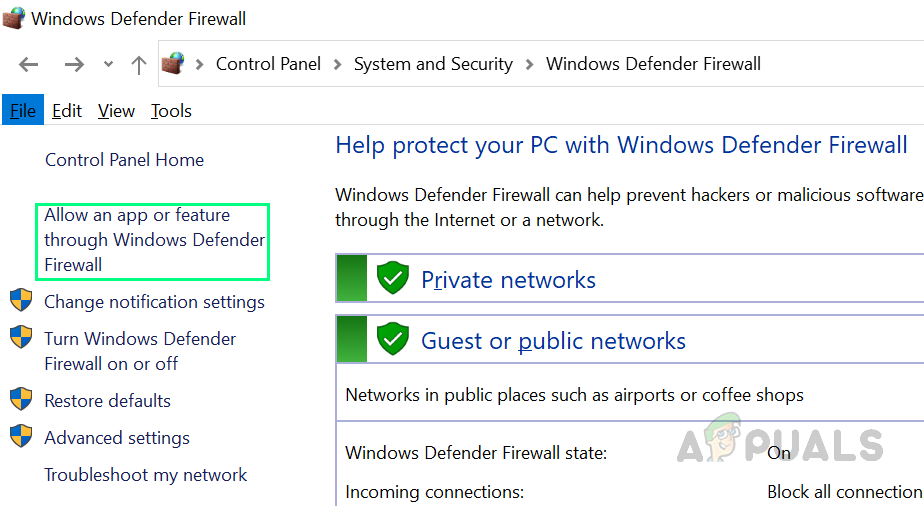The width and height of the screenshot is (924, 506).
Task: Open the File menu
Action: (x=23, y=111)
